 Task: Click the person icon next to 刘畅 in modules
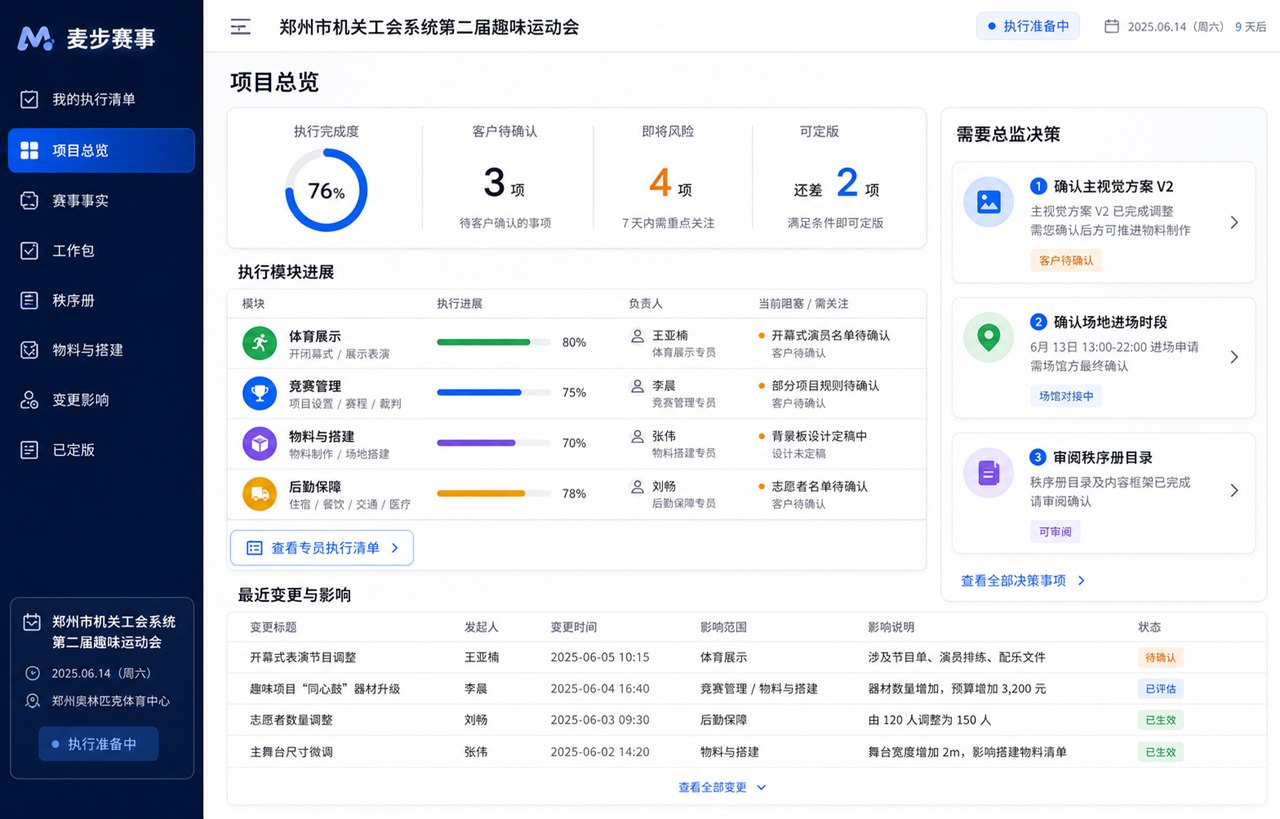pyautogui.click(x=637, y=487)
